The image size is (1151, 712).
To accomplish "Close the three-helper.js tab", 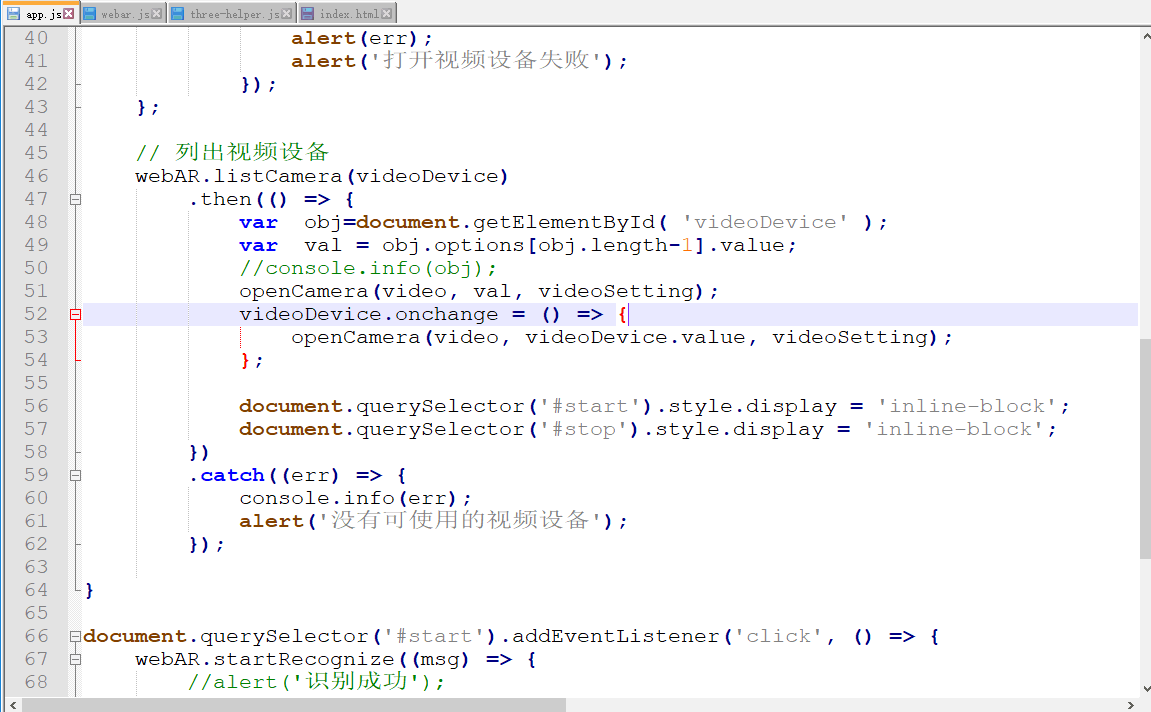I will click(x=287, y=13).
